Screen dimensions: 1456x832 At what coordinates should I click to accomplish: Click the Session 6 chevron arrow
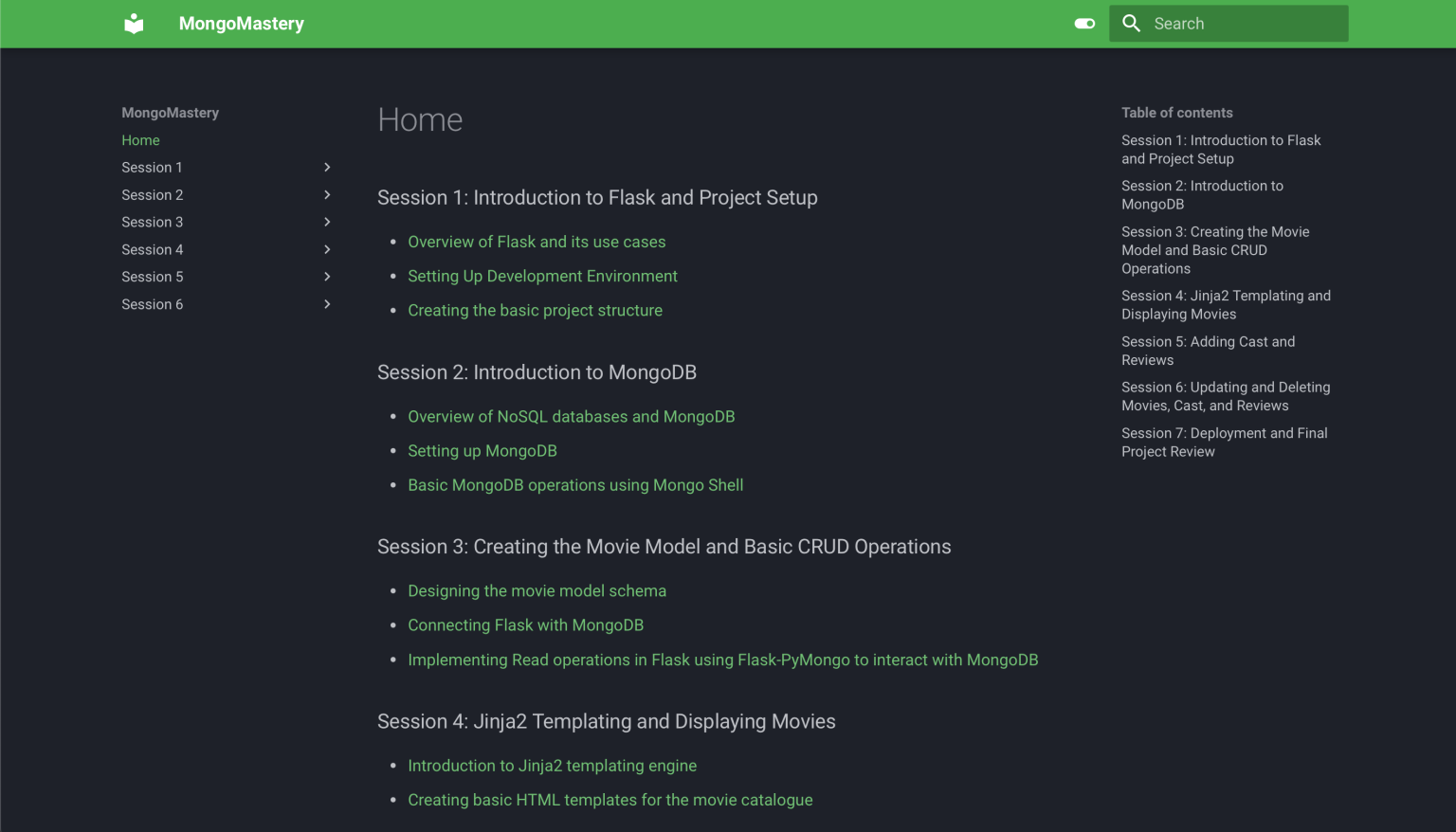coord(327,304)
